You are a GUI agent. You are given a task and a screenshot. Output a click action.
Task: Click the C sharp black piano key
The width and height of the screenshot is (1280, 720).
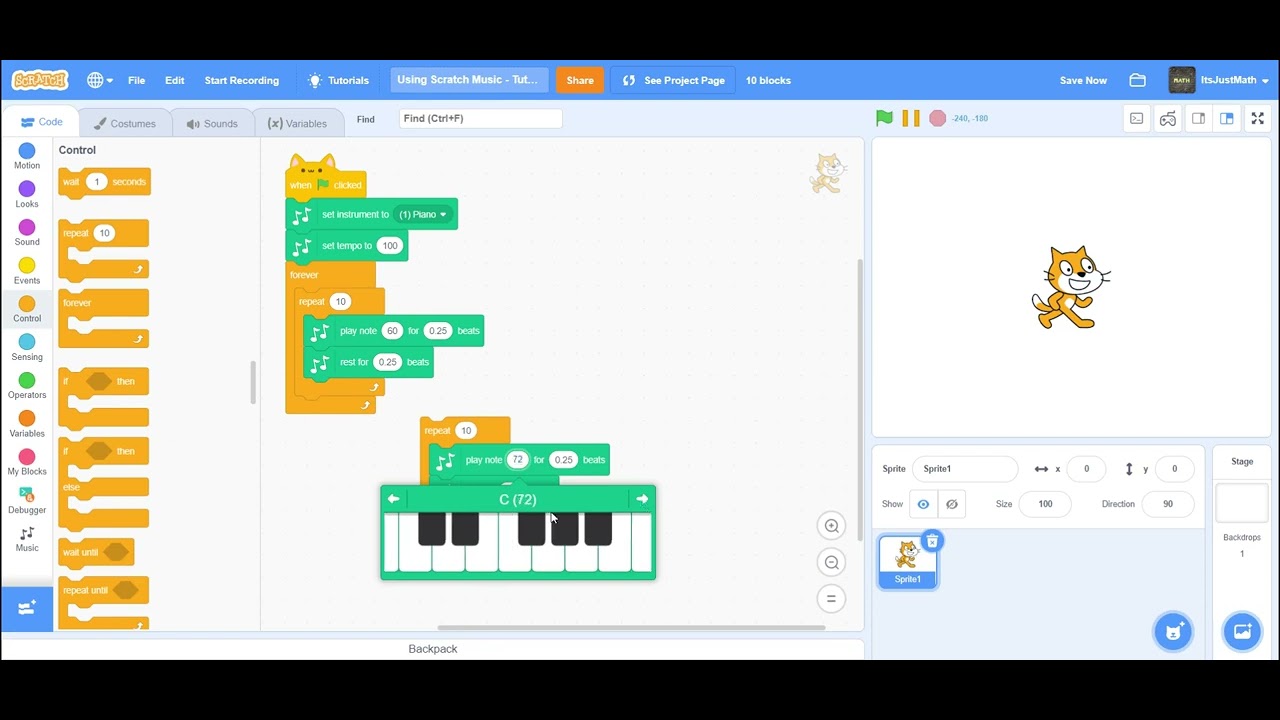tap(432, 529)
